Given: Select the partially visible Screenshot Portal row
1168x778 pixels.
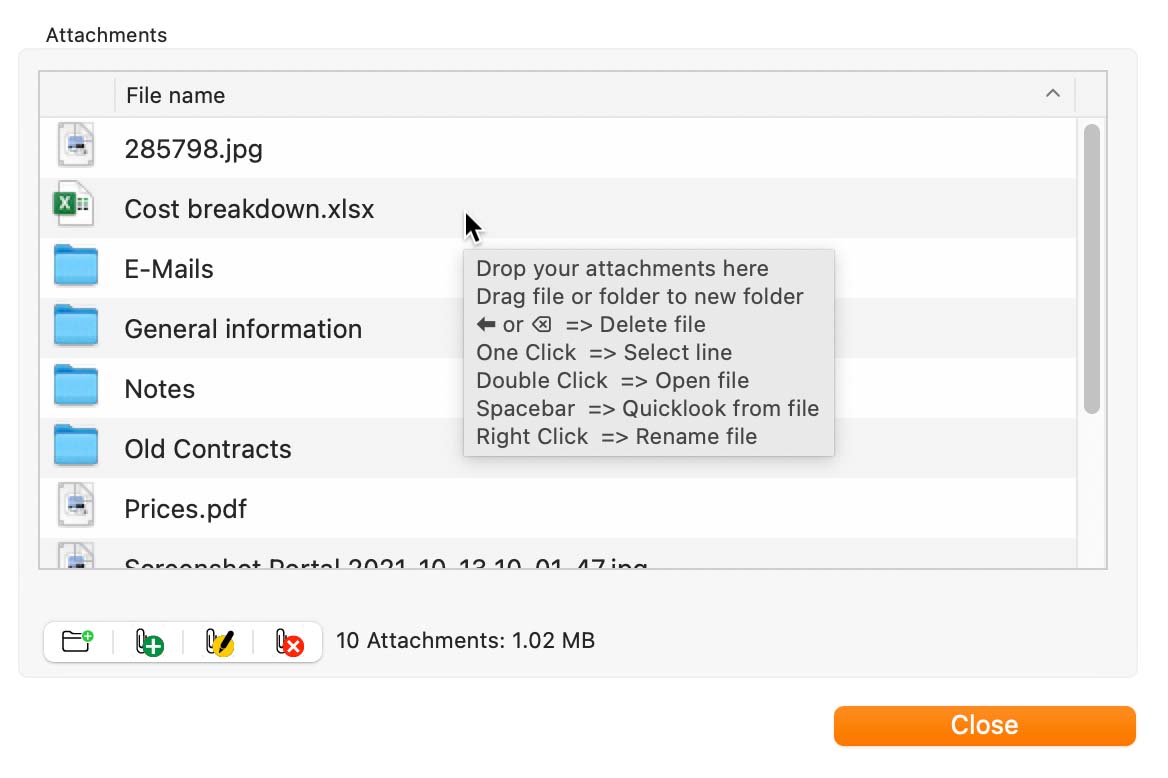Looking at the screenshot, I should [558, 554].
